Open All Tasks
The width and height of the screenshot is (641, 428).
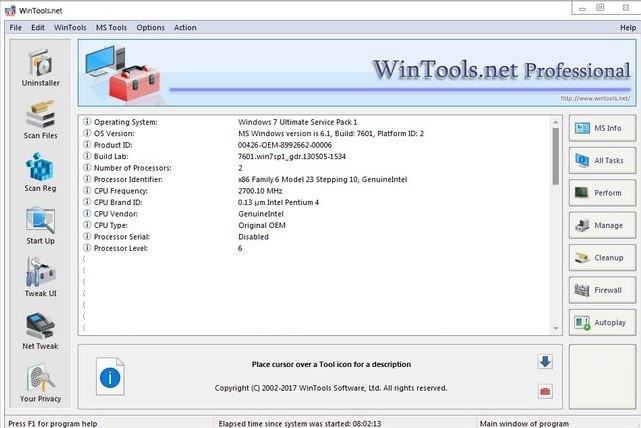pyautogui.click(x=602, y=161)
